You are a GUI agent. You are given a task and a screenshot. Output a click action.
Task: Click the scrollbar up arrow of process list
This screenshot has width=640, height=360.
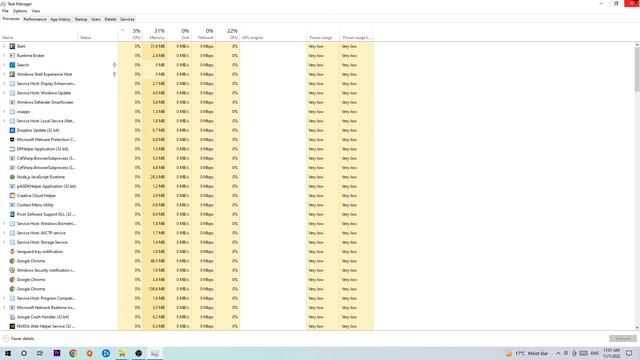point(637,44)
